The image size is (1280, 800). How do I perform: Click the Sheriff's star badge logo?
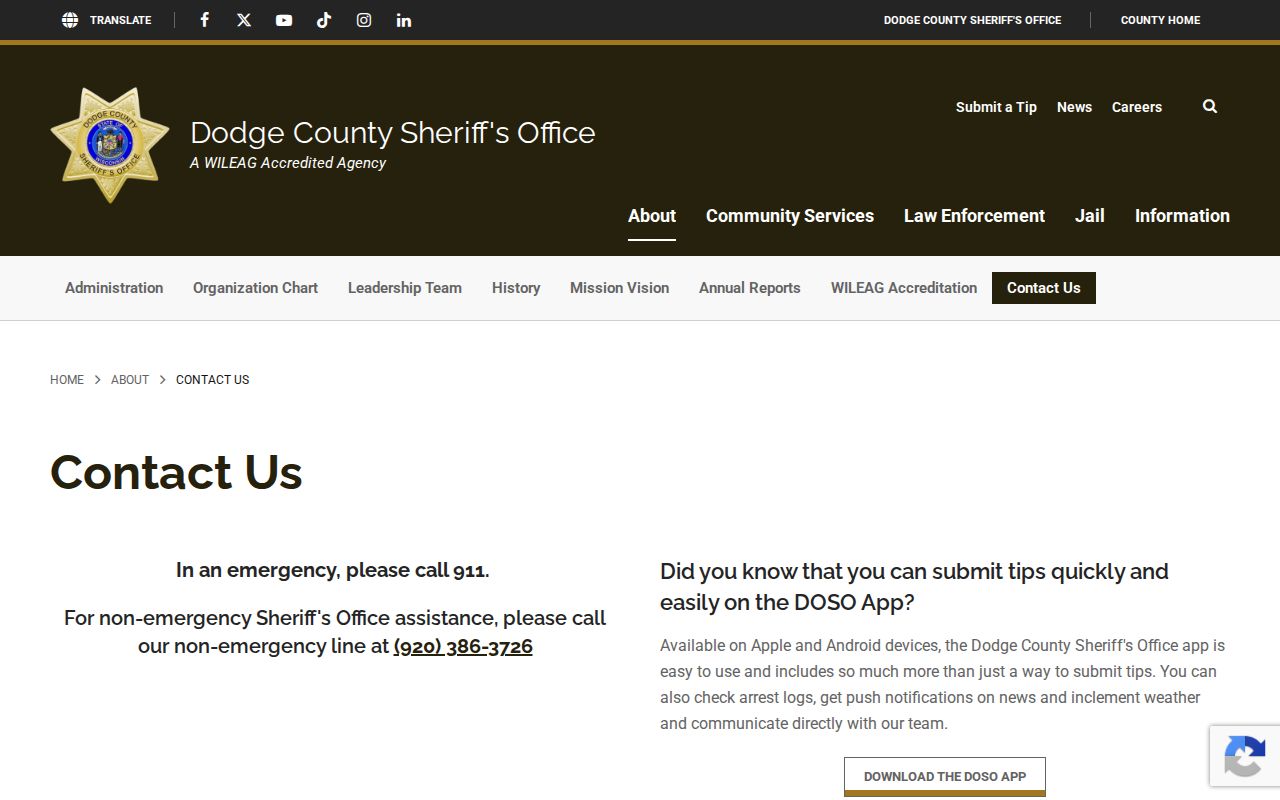coord(110,145)
